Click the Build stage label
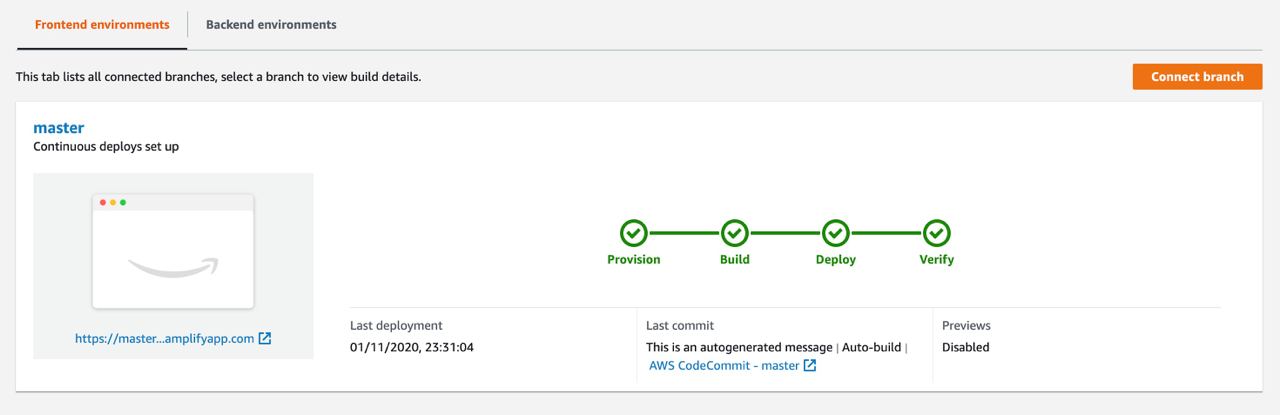 [734, 260]
